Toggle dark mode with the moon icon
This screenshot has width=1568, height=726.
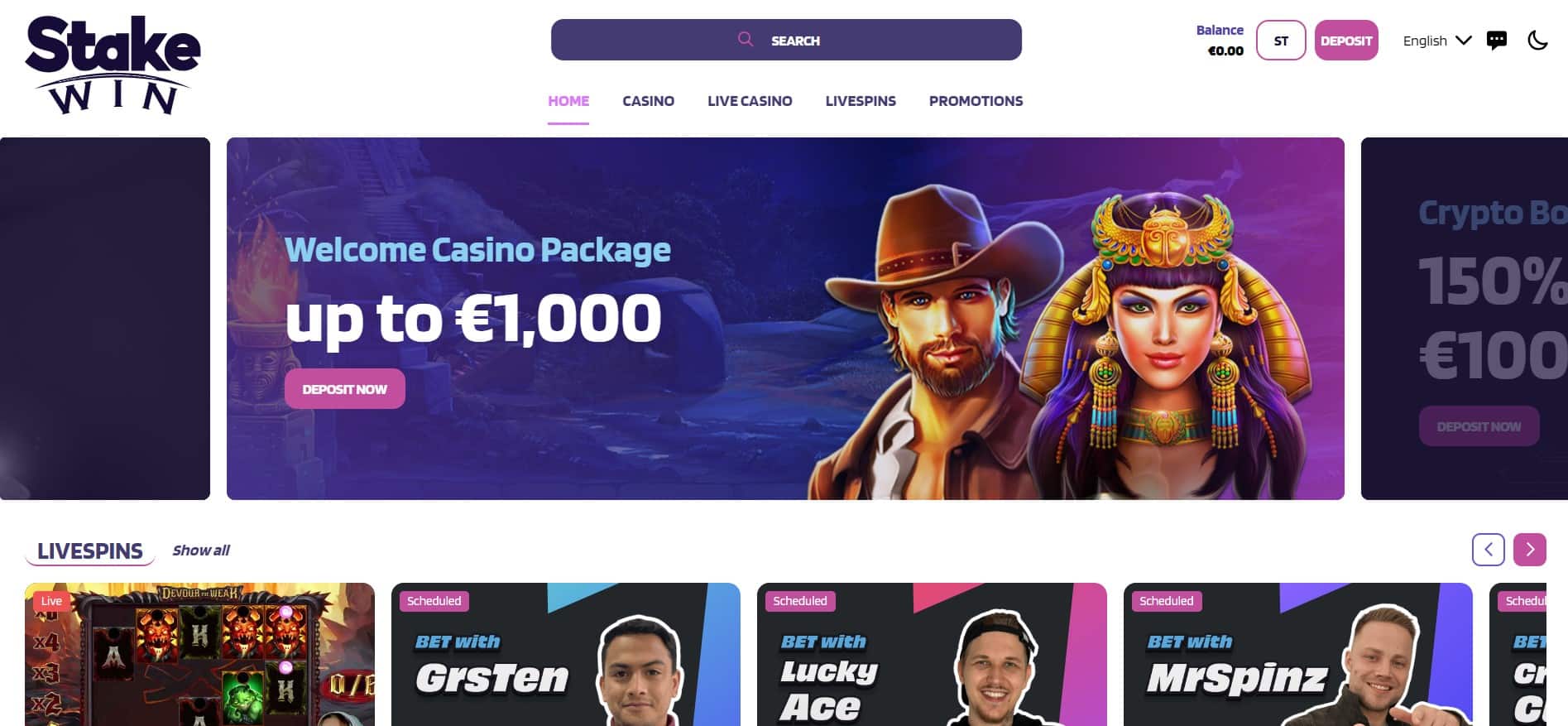1537,41
